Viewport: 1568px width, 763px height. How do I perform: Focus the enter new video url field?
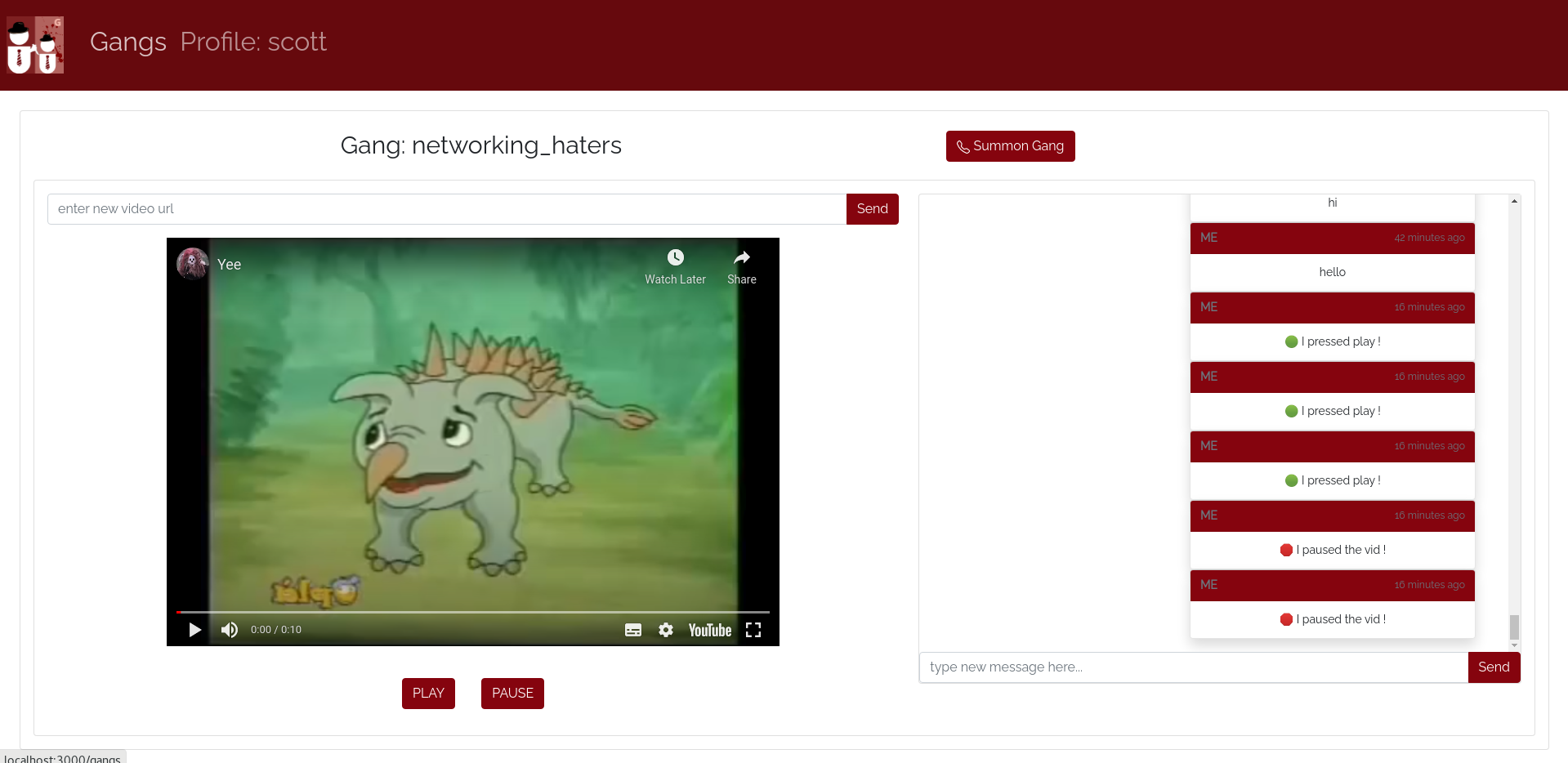click(x=447, y=209)
